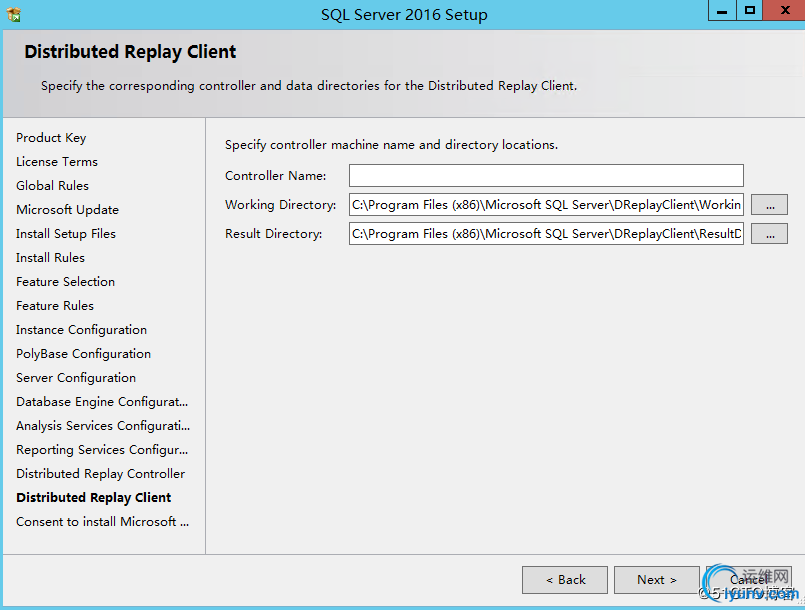Cancel the SQL Server setup
805x610 pixels.
tap(749, 580)
